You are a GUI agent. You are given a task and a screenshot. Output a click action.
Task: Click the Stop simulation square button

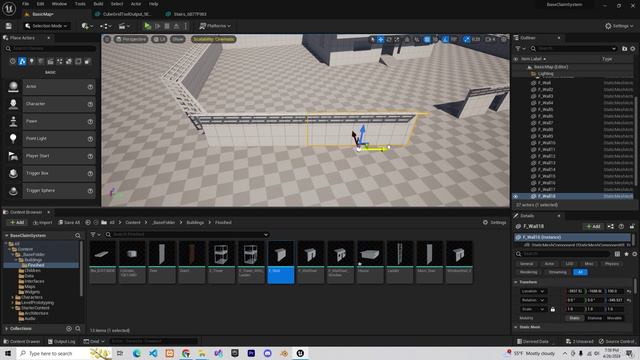coord(167,26)
